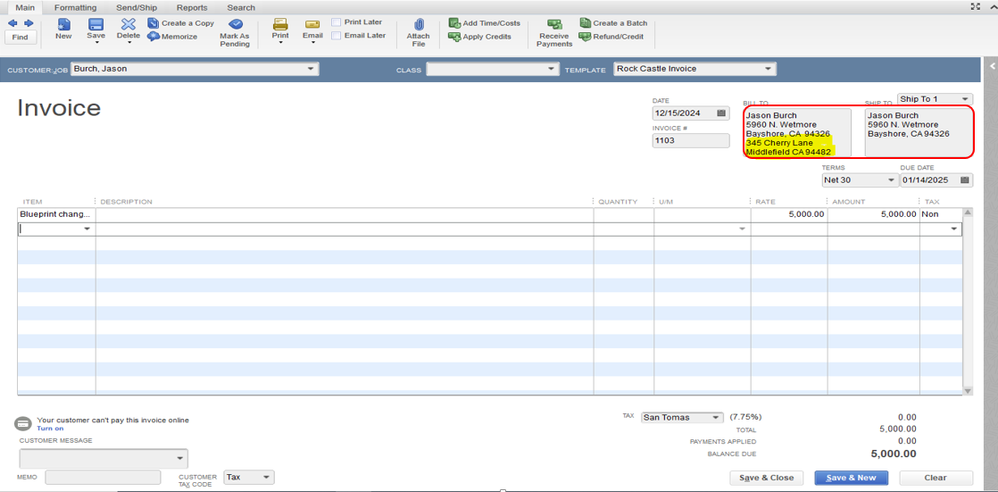Add Time/Costs to invoice
The width and height of the screenshot is (998, 492).
click(x=484, y=23)
